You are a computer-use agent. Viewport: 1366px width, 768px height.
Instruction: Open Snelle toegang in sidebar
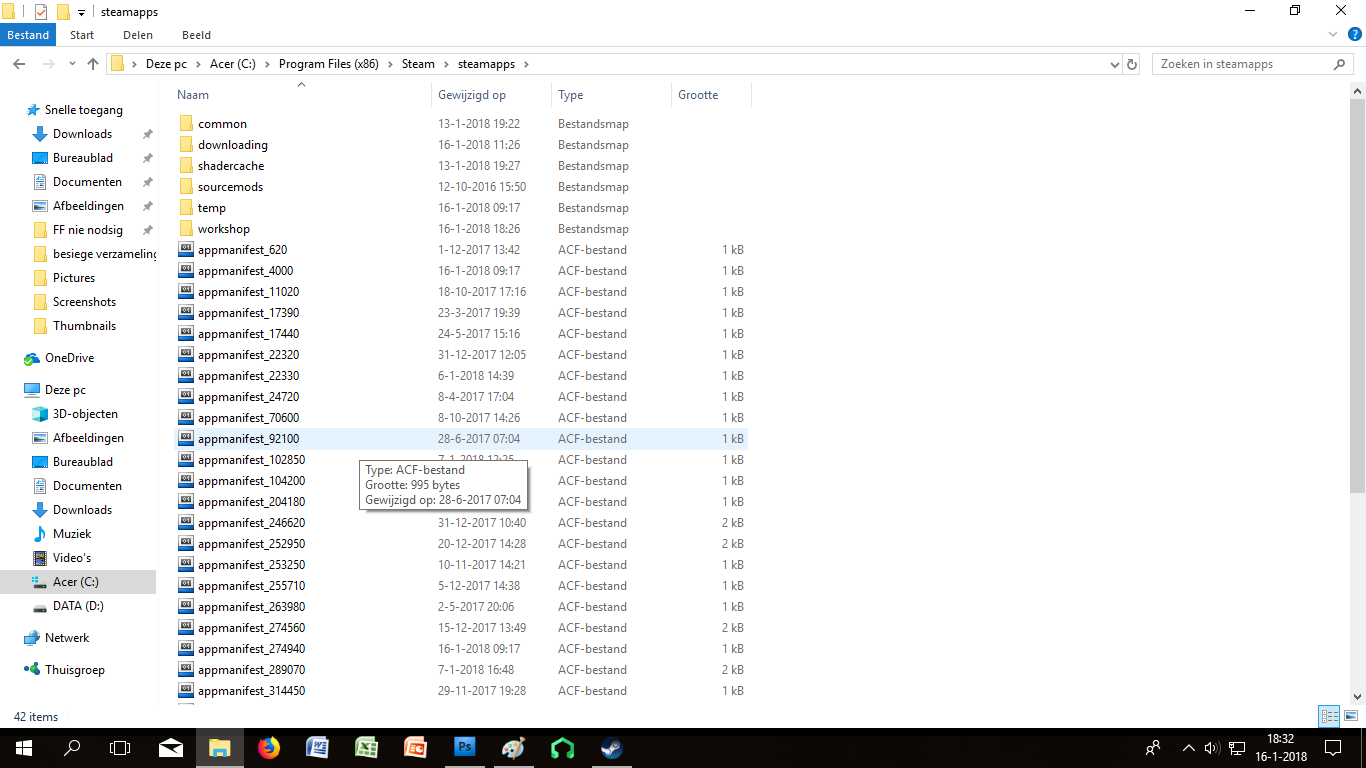pyautogui.click(x=83, y=110)
